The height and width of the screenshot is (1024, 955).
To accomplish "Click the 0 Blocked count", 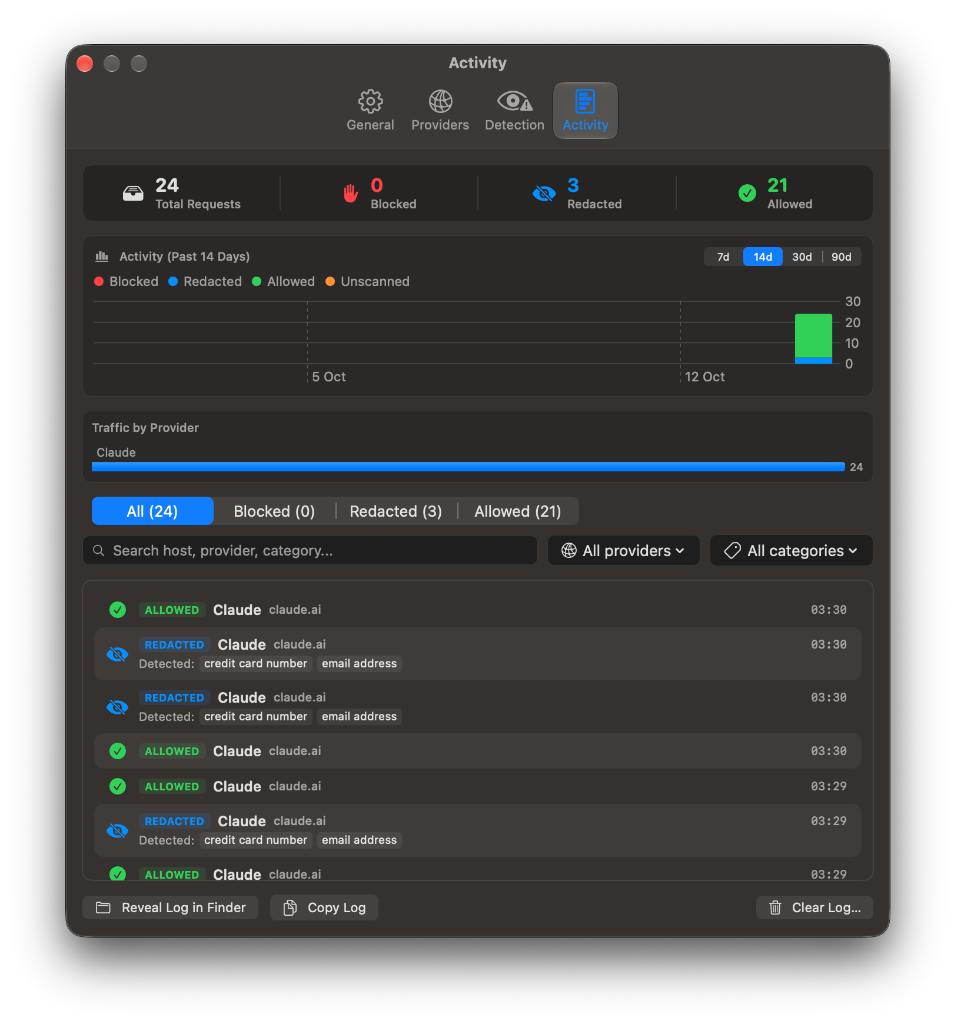I will 377,185.
